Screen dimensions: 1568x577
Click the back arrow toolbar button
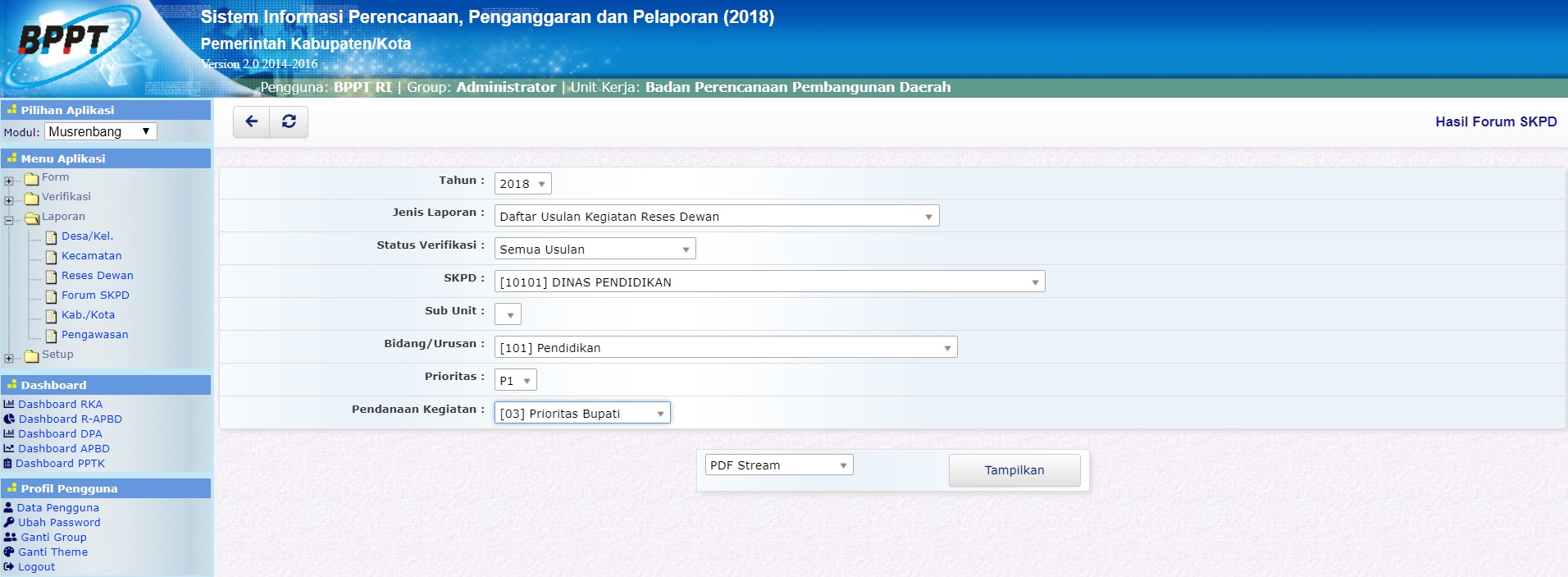click(x=251, y=121)
